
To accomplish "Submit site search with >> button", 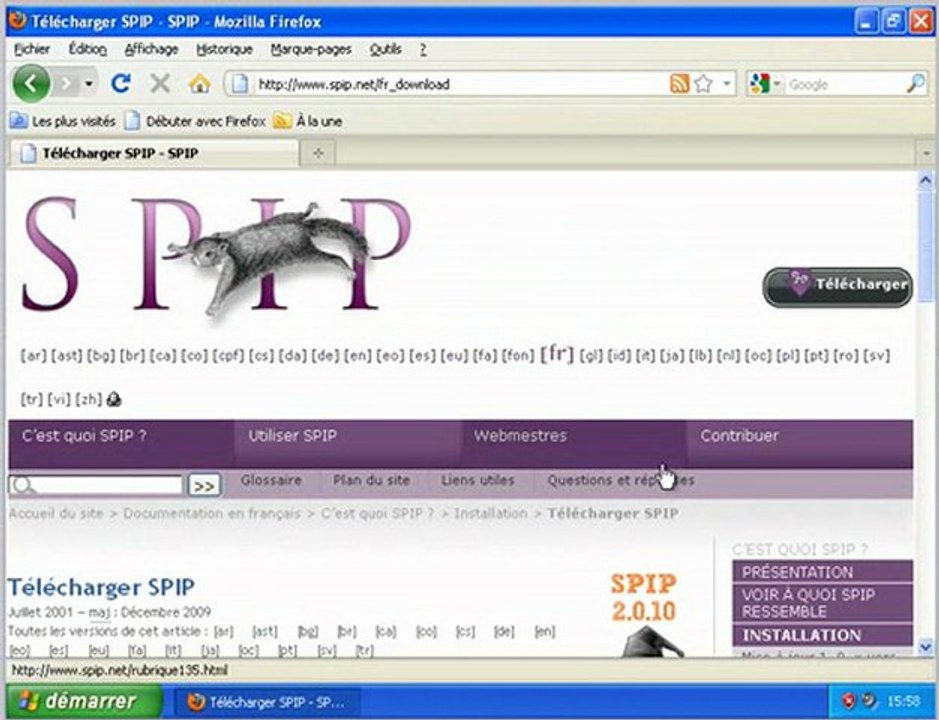I will 204,485.
